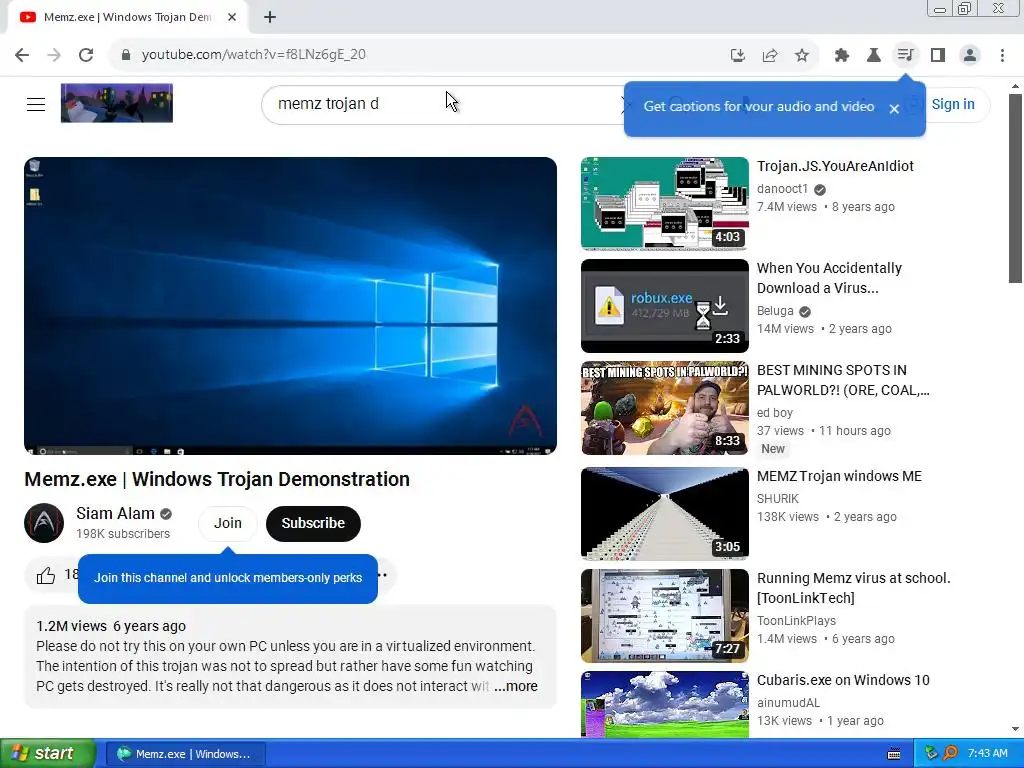This screenshot has width=1024, height=768.
Task: Open the danooct1 channel name
Action: click(782, 189)
